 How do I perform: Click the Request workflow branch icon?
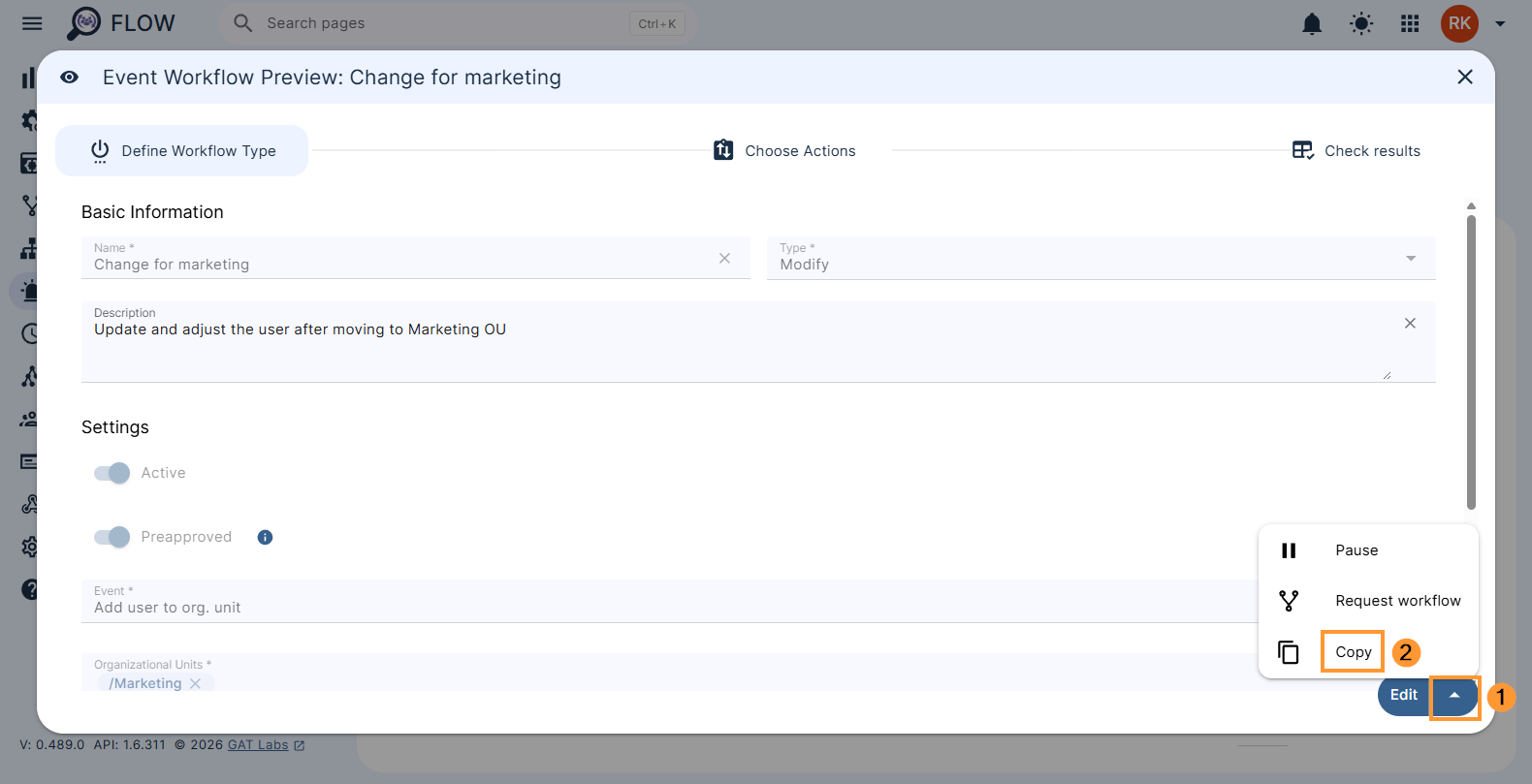pyautogui.click(x=1289, y=601)
